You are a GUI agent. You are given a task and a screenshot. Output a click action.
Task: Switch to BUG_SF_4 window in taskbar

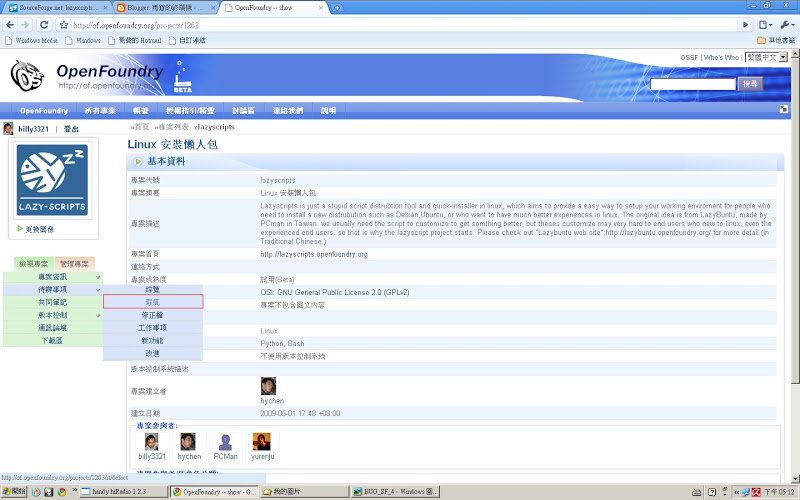pos(395,491)
